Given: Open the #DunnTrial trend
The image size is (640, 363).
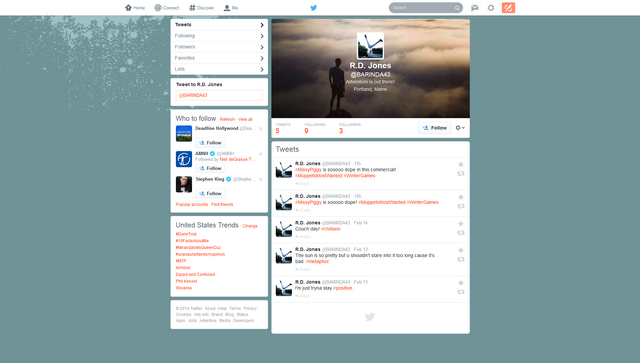Looking at the screenshot, I should point(186,234).
